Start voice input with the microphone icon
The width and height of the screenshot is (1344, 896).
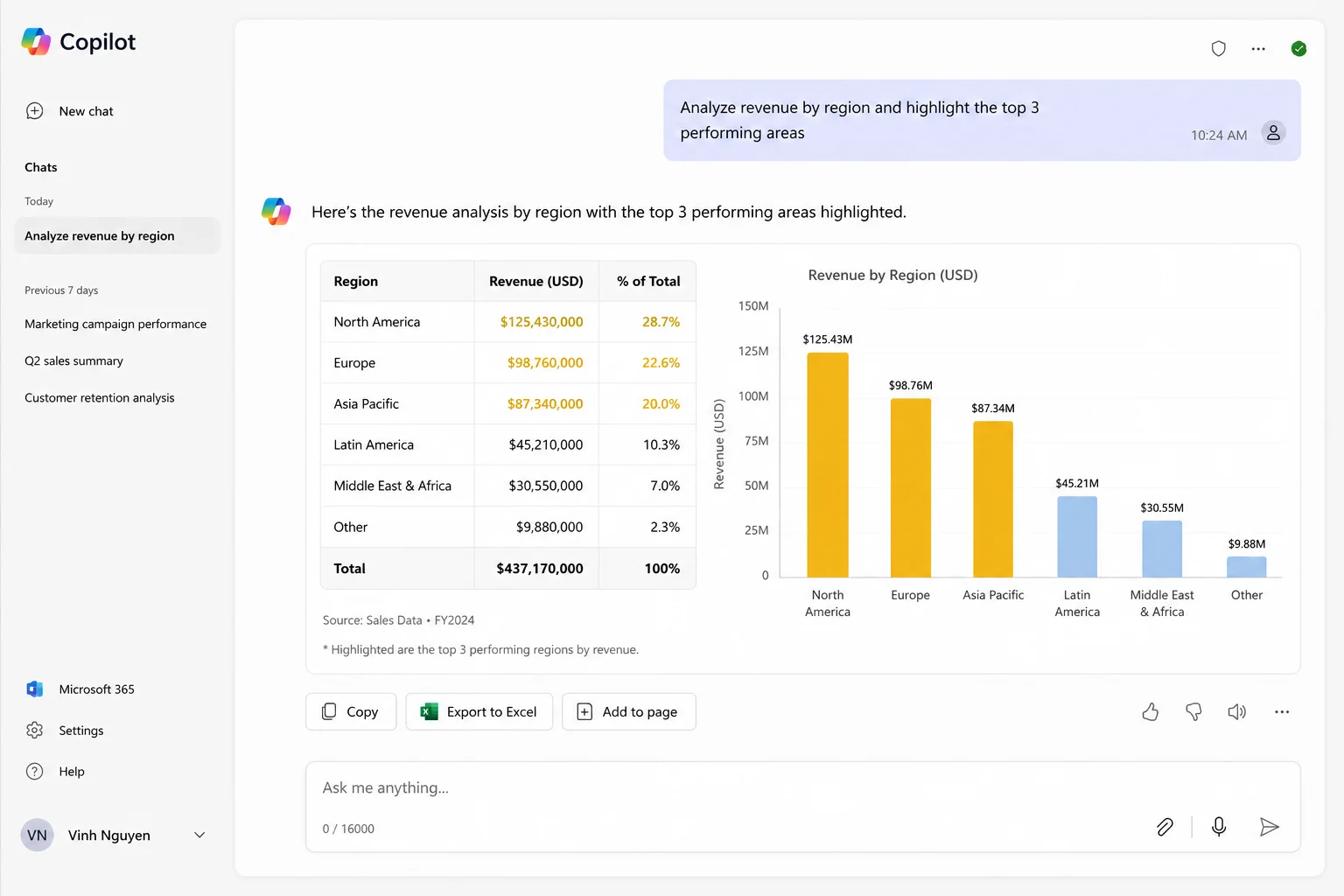[1219, 827]
